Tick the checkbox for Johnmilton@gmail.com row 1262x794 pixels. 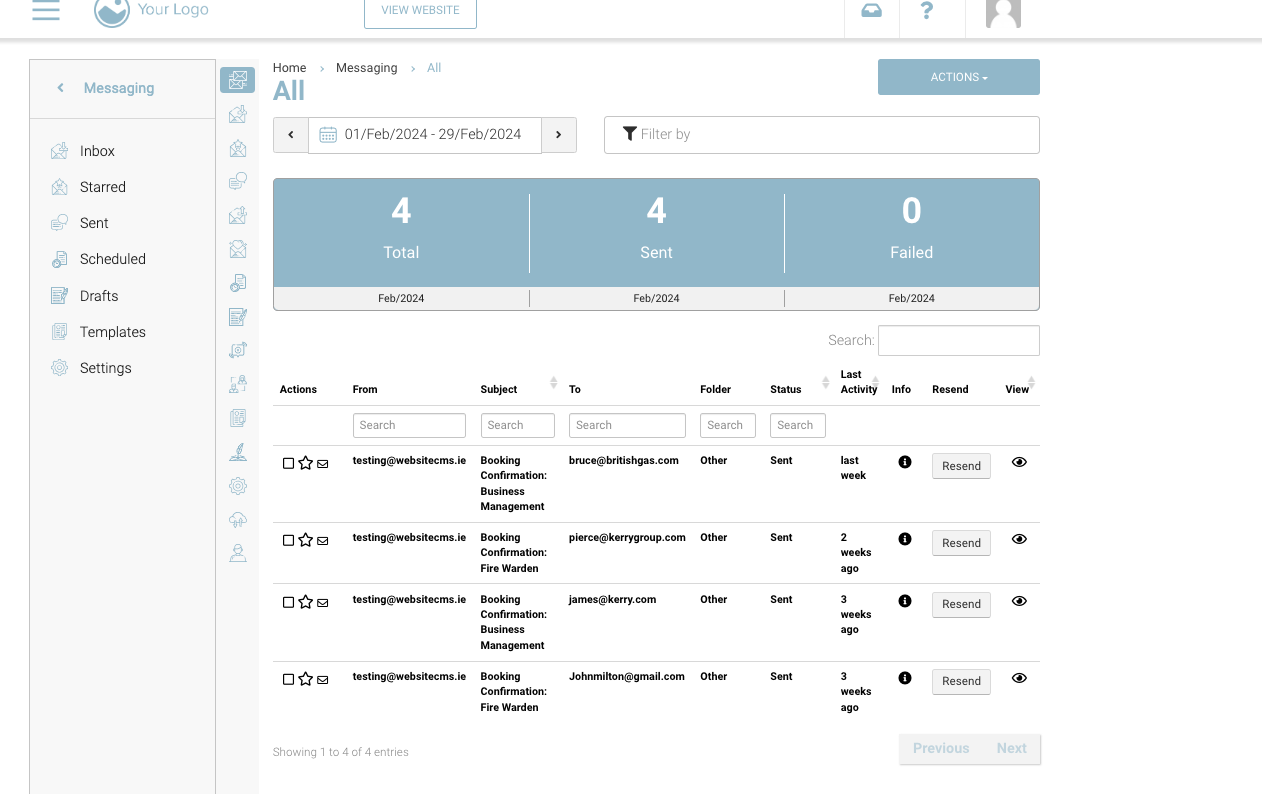pyautogui.click(x=289, y=680)
